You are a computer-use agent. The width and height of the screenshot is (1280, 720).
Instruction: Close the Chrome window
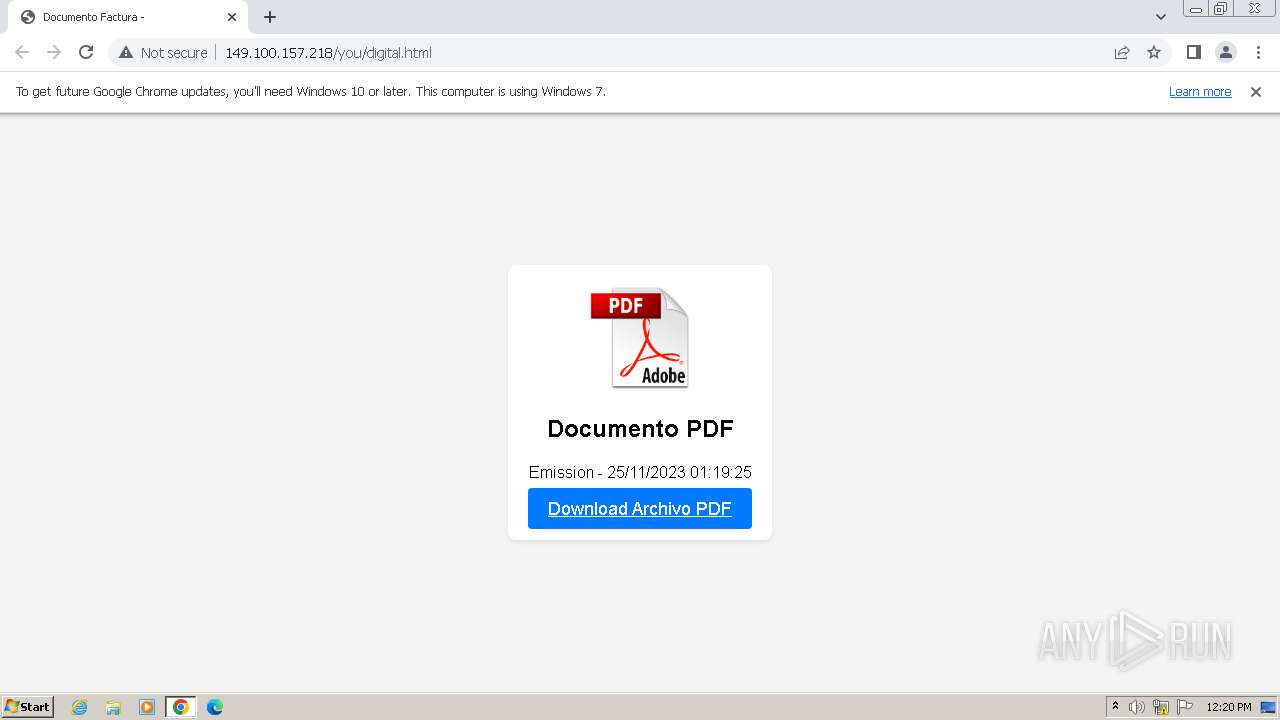[x=1254, y=9]
